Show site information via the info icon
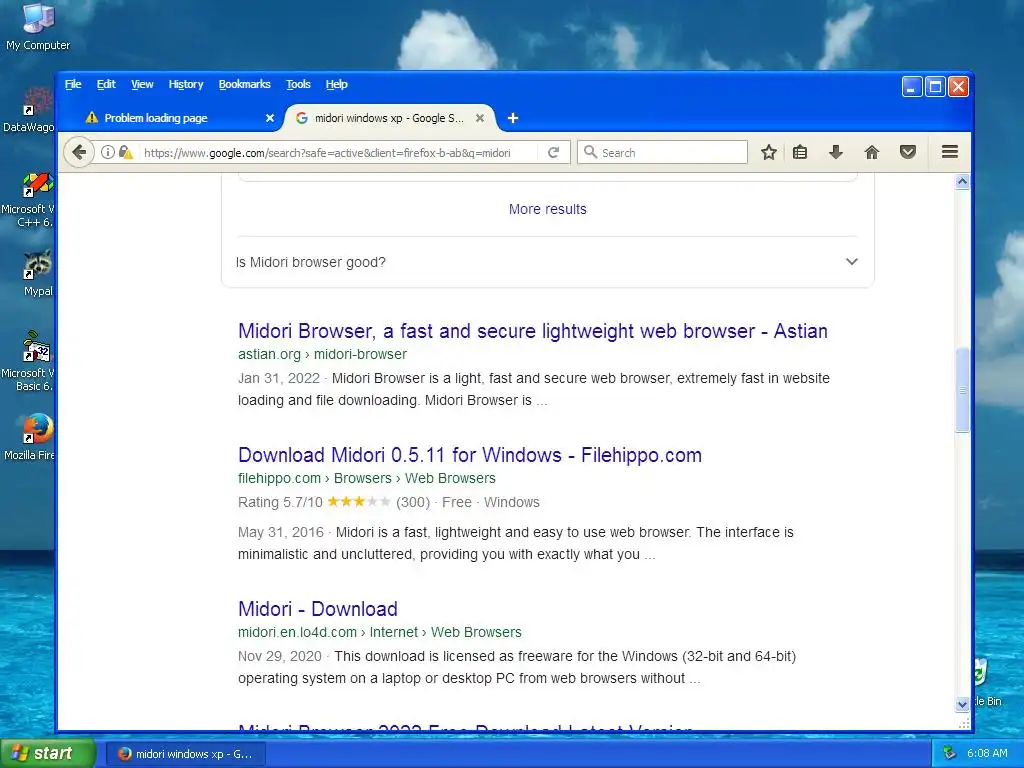The image size is (1024, 768). tap(107, 152)
